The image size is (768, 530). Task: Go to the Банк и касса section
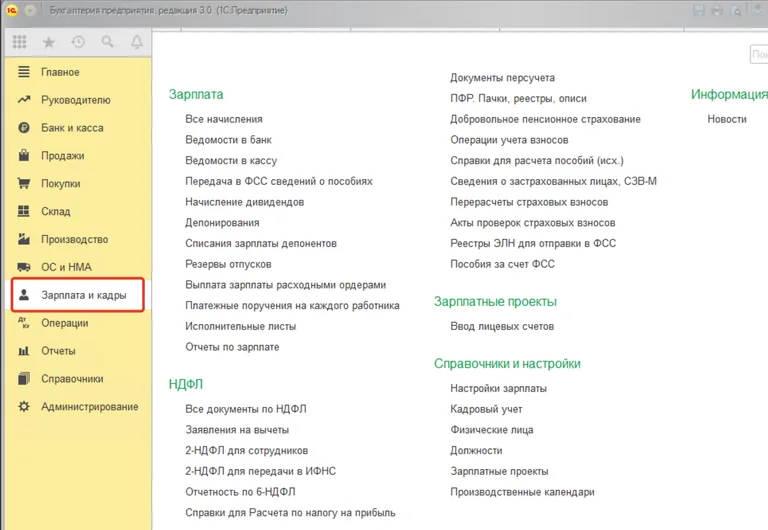coord(72,128)
